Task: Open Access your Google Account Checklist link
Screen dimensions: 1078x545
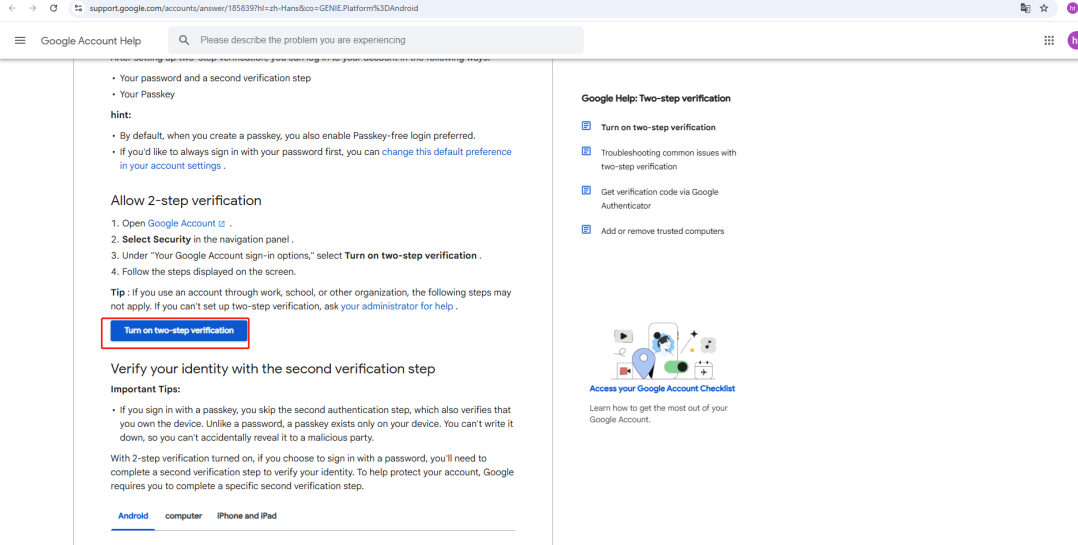Action: tap(662, 388)
